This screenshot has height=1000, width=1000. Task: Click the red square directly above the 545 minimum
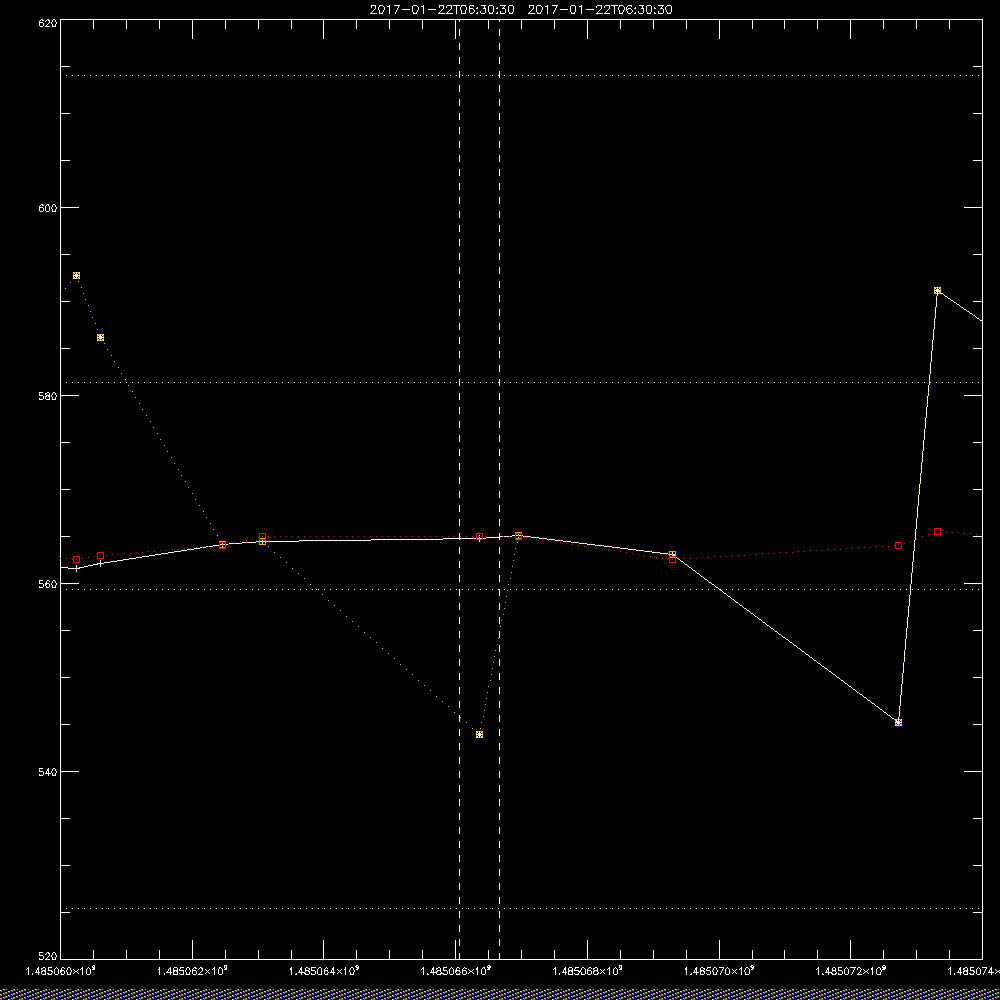[x=899, y=546]
